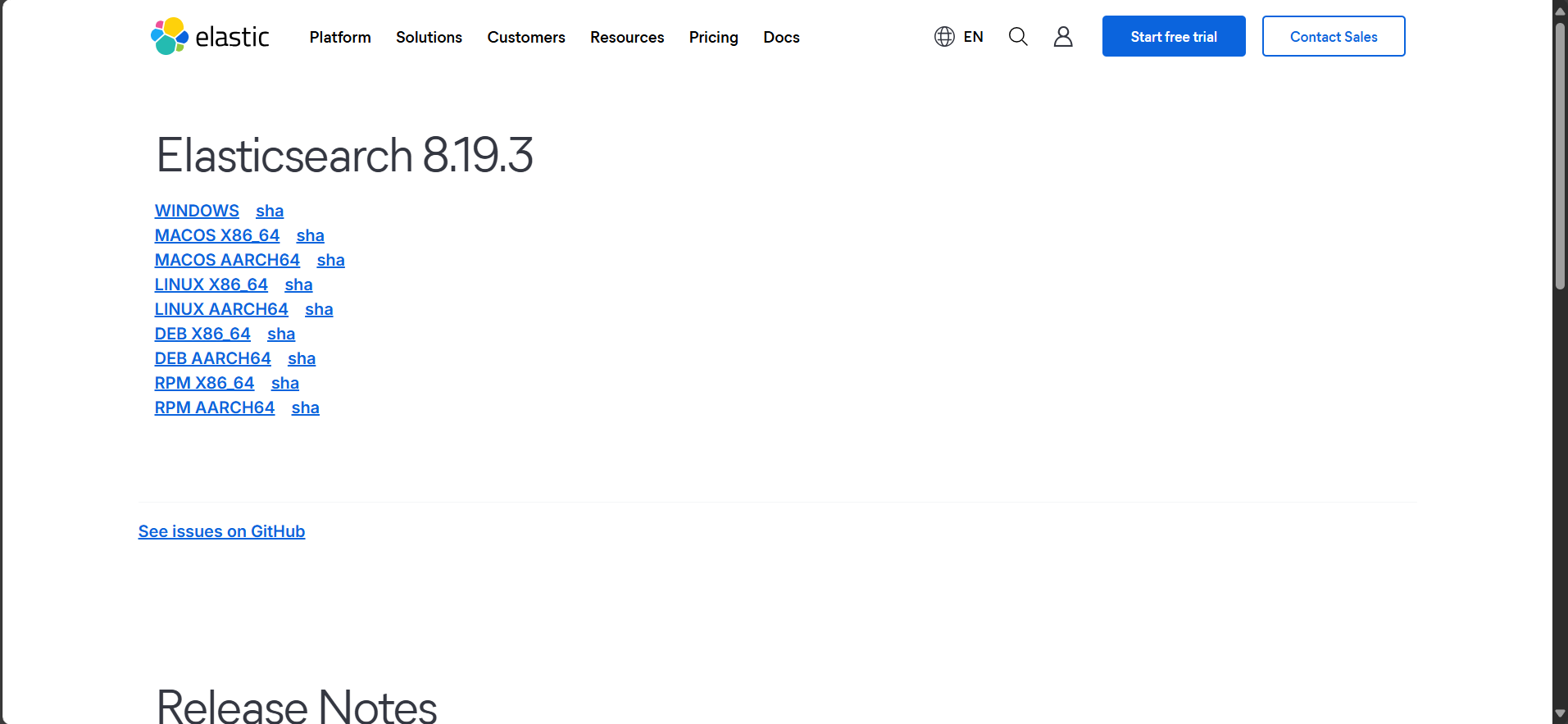
Task: Open sha link for RPM AARCH64
Action: pyautogui.click(x=306, y=408)
